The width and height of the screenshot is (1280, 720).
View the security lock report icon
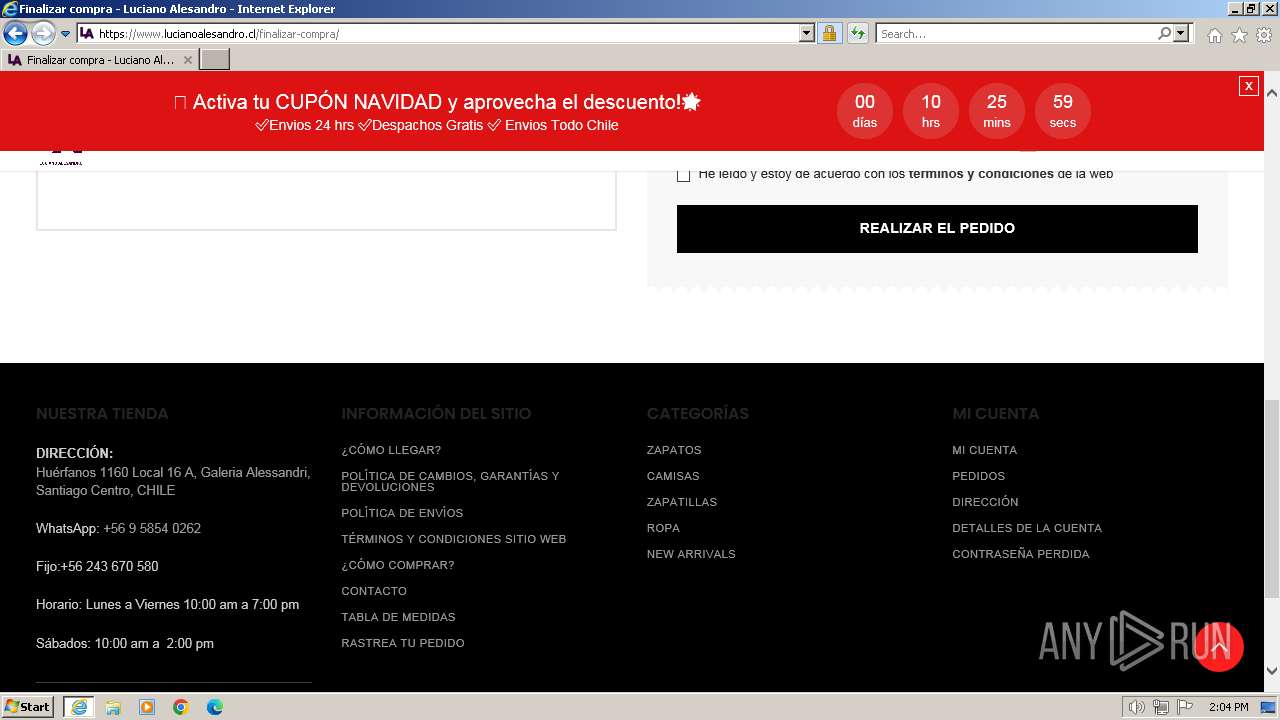point(829,34)
